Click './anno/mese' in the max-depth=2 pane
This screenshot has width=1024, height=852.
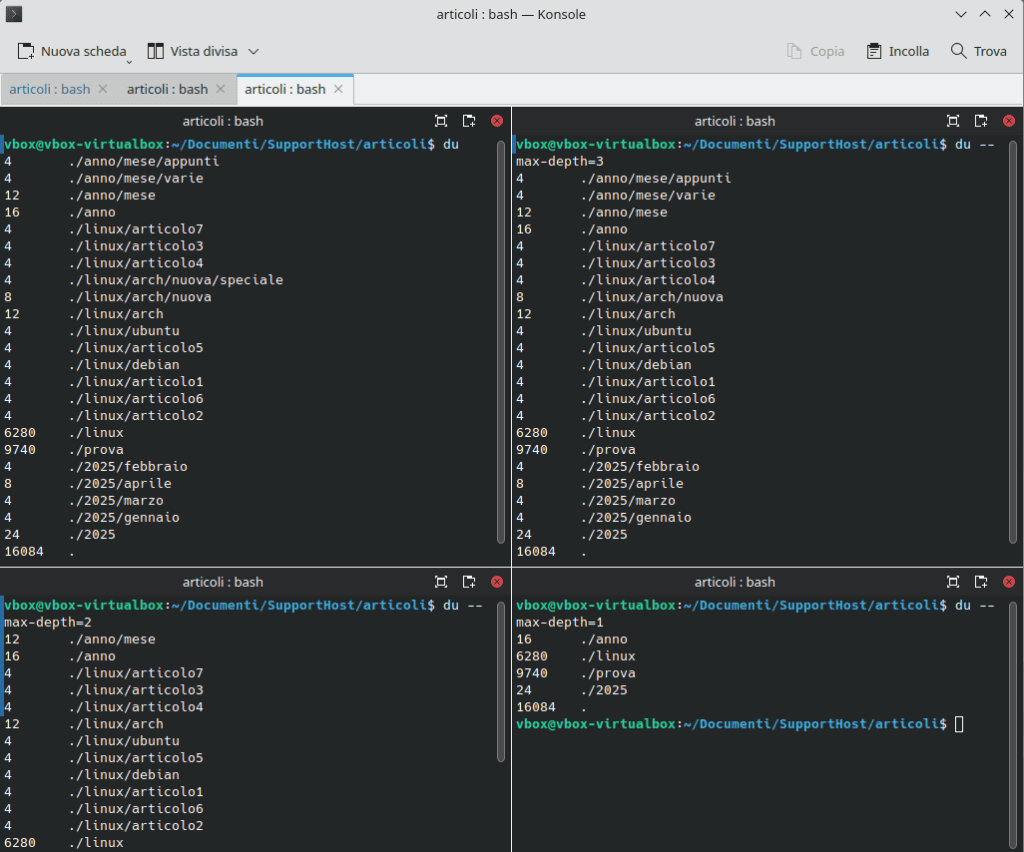point(112,639)
